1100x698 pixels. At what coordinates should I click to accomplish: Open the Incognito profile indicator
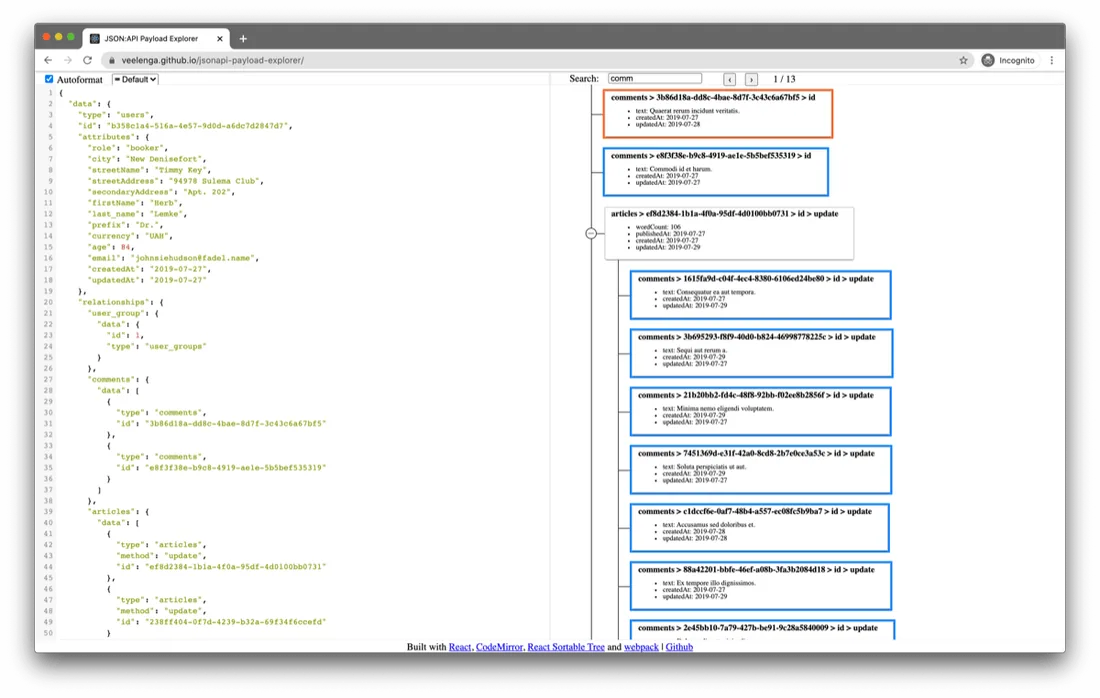(x=1008, y=60)
